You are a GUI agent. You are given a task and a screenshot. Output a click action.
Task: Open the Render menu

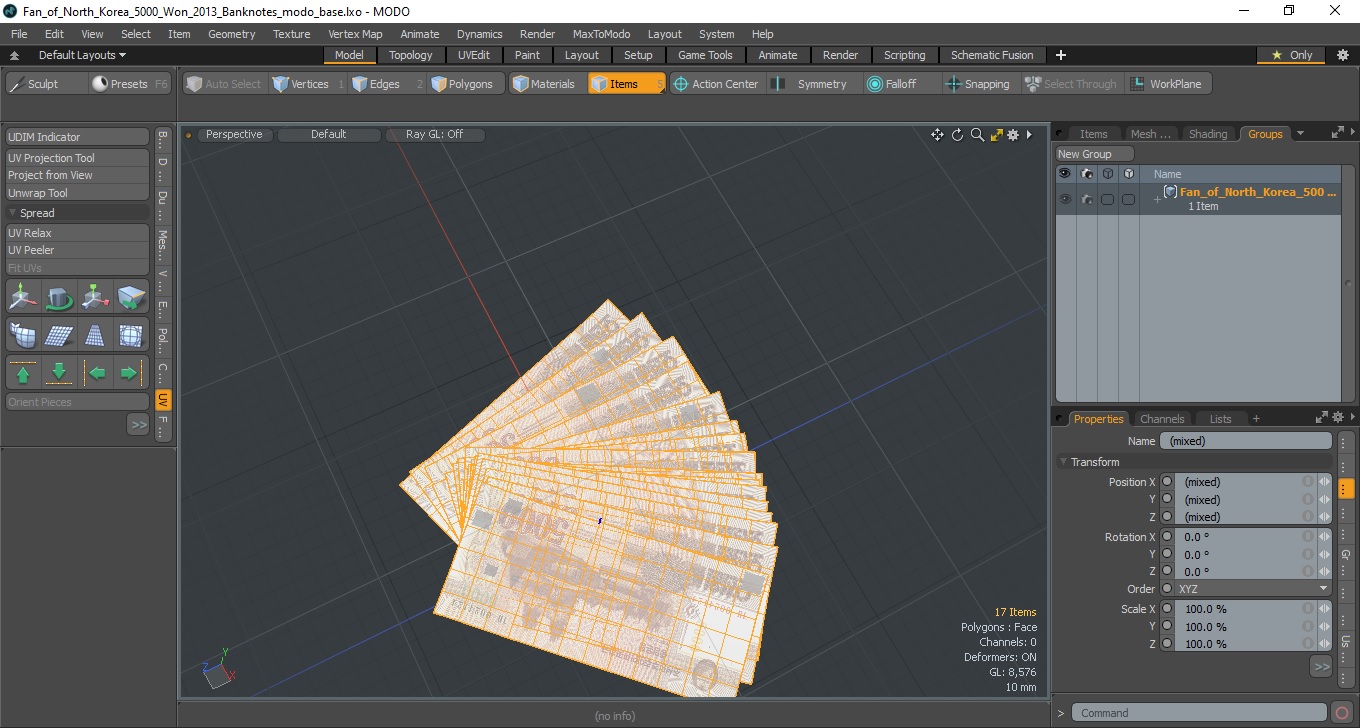pyautogui.click(x=537, y=34)
